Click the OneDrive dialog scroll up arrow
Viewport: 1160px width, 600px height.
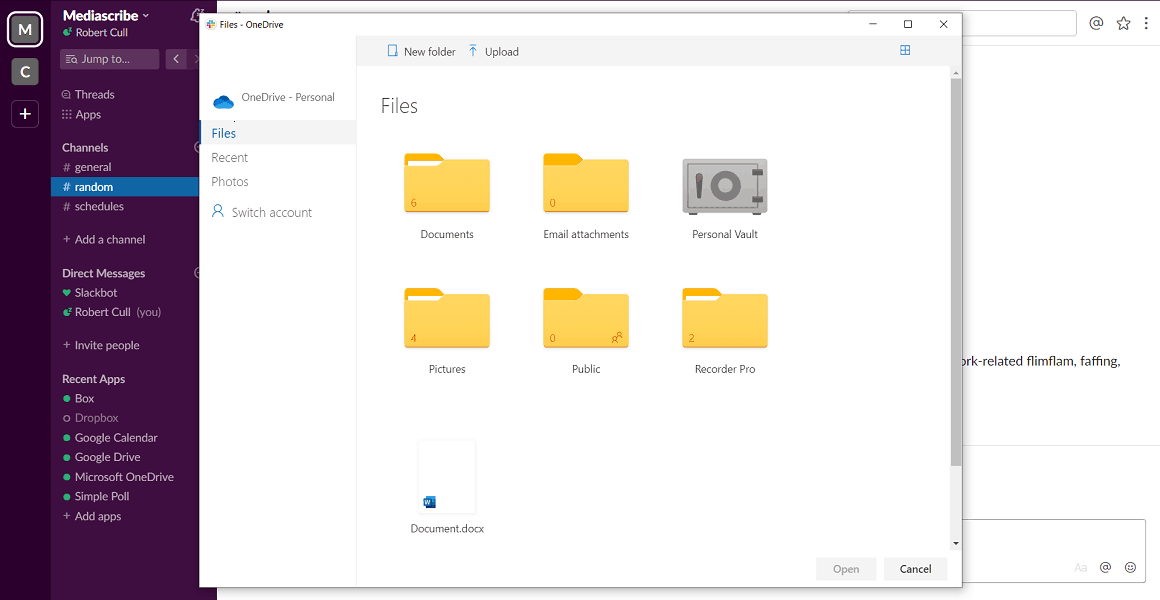[x=956, y=73]
